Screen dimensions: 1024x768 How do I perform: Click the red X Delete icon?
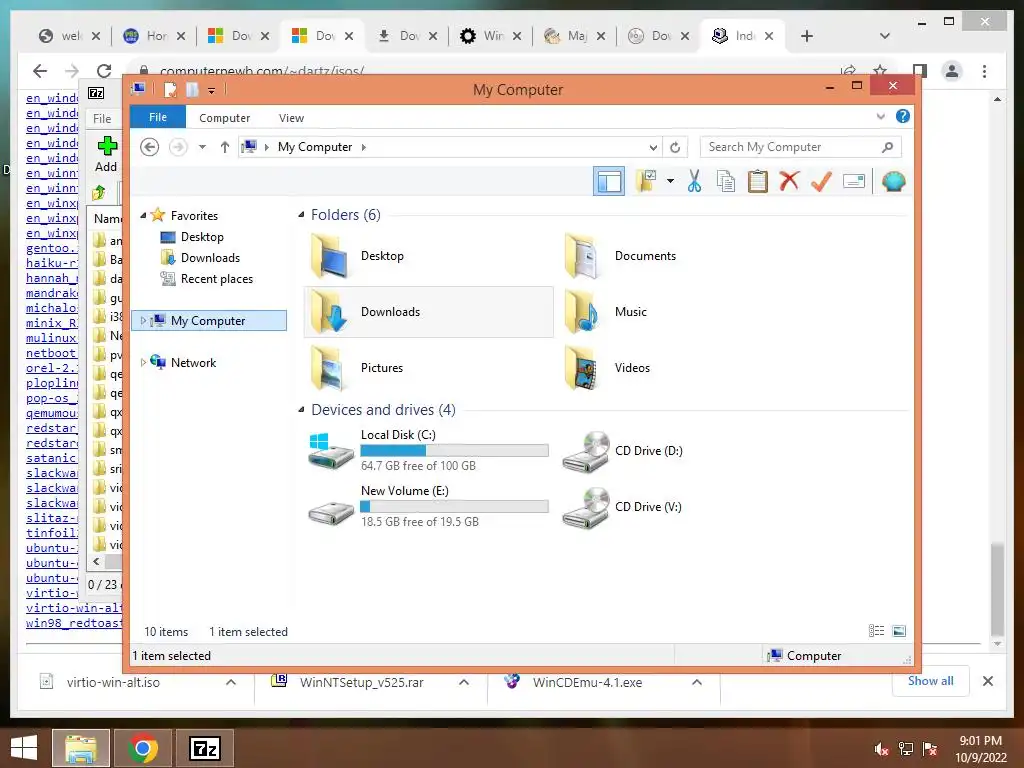coord(789,181)
